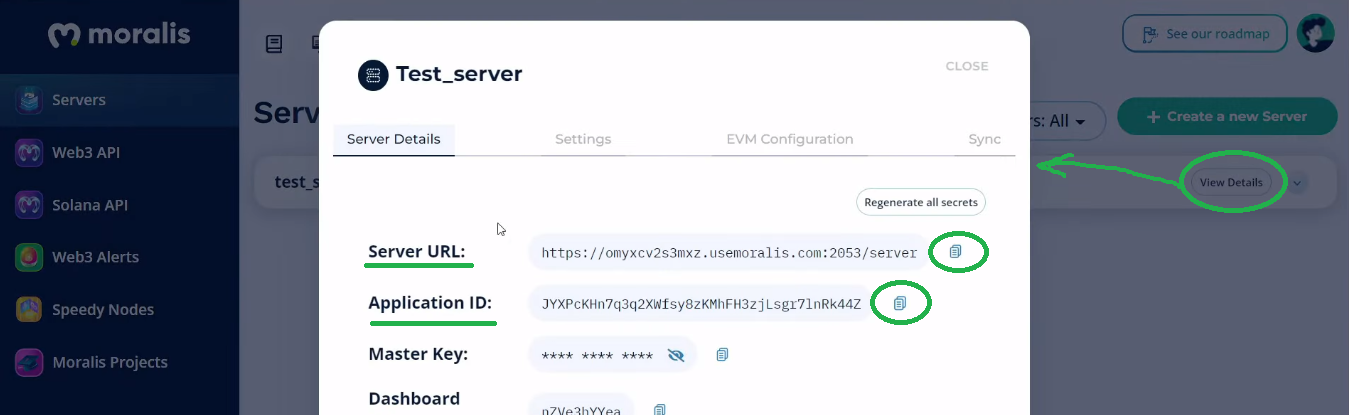Open Web3 API in the sidebar
The image size is (1349, 415).
coord(119,153)
